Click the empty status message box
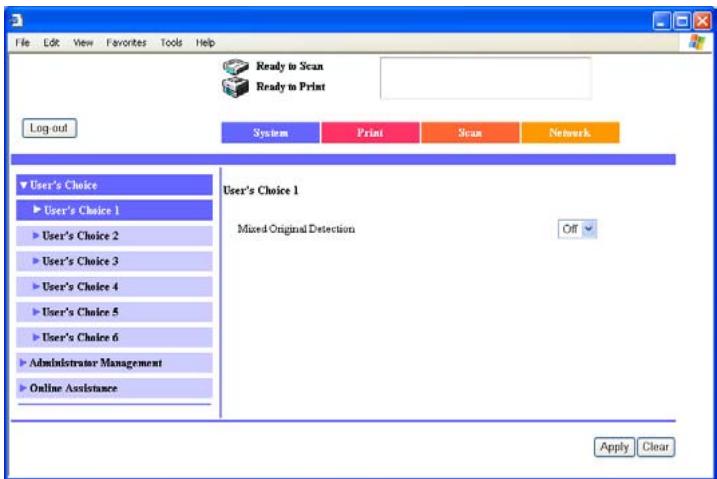717x479 pixels. tap(486, 78)
